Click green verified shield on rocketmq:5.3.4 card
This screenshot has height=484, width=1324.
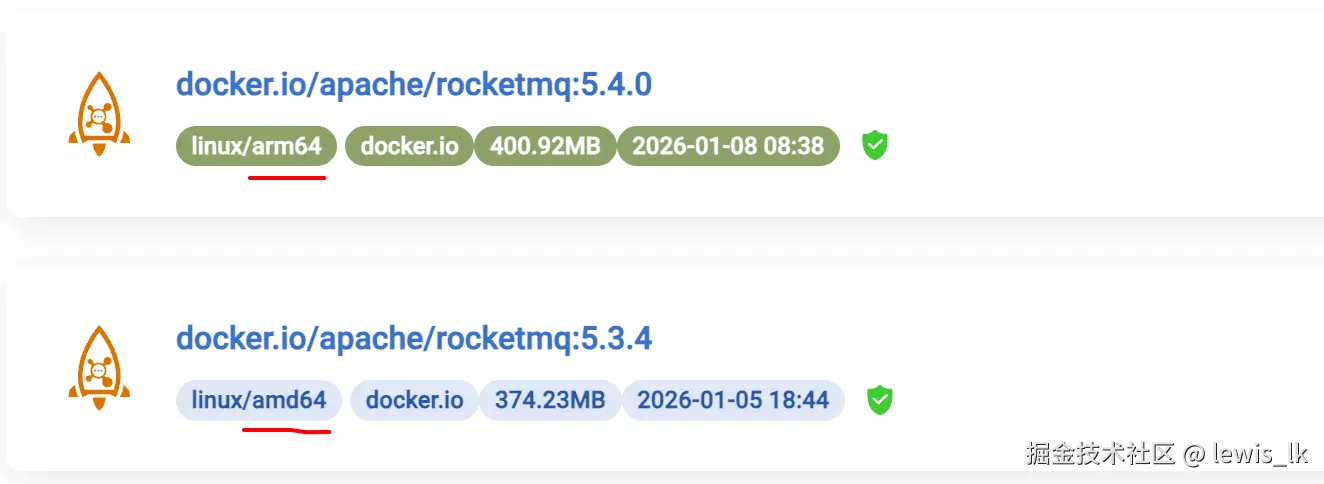coord(879,401)
